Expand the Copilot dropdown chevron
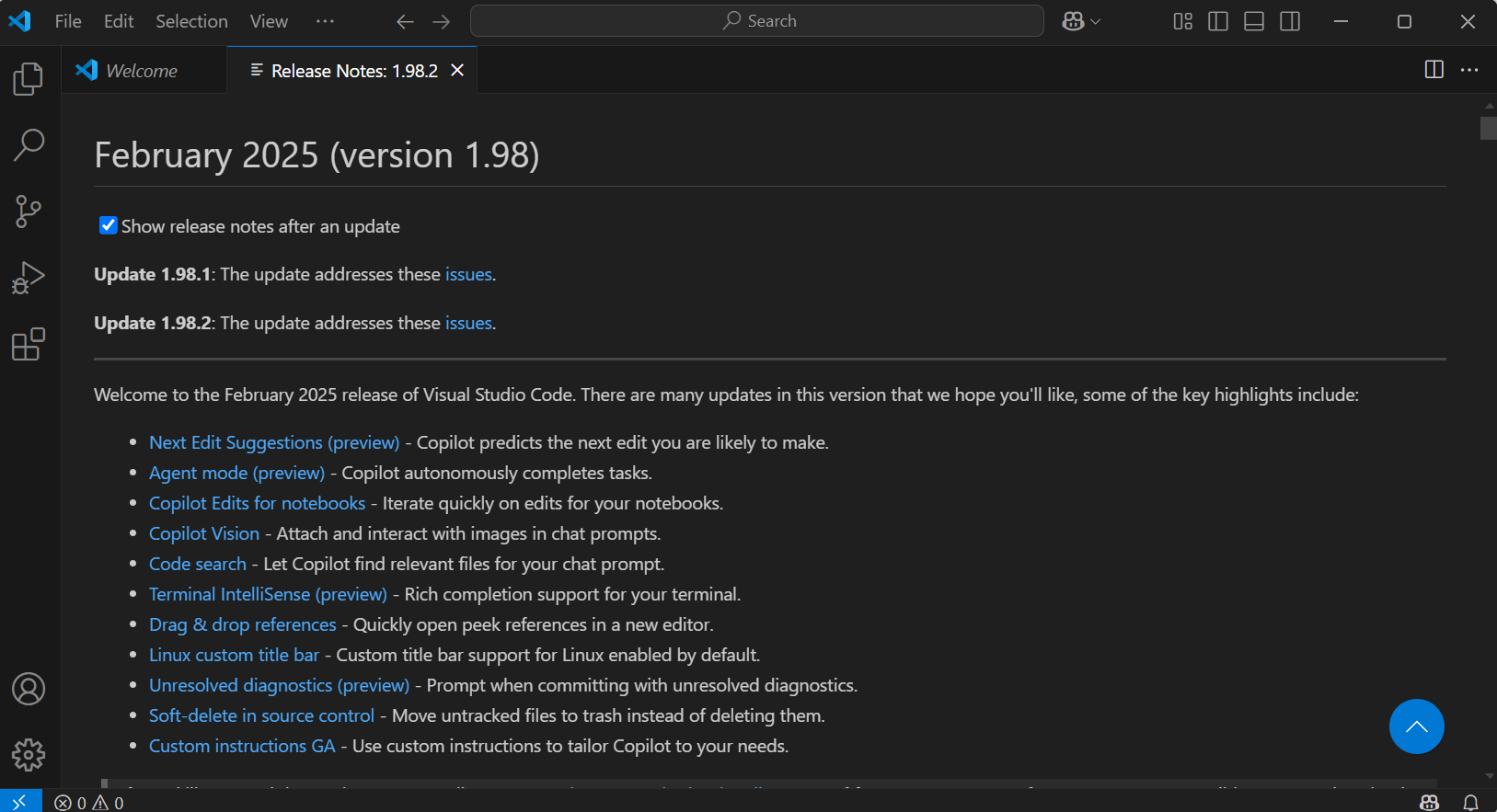 [x=1095, y=21]
